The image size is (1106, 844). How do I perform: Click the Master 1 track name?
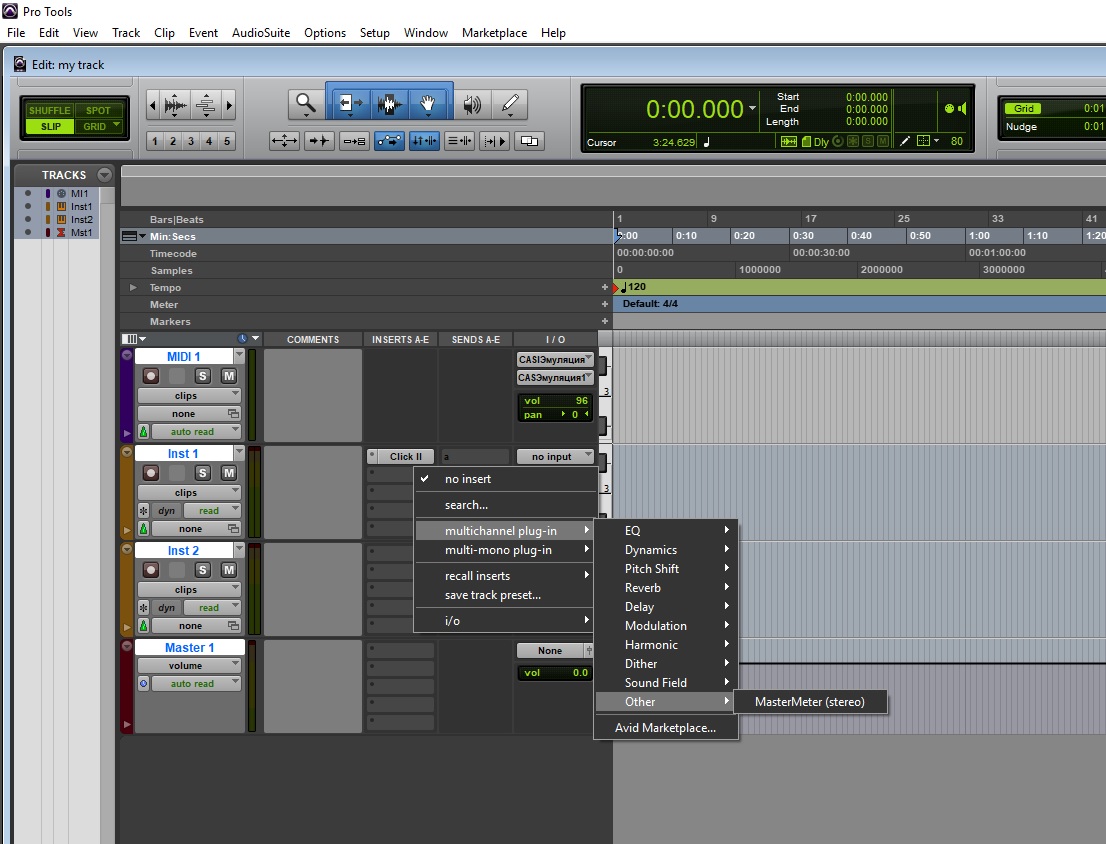click(190, 647)
